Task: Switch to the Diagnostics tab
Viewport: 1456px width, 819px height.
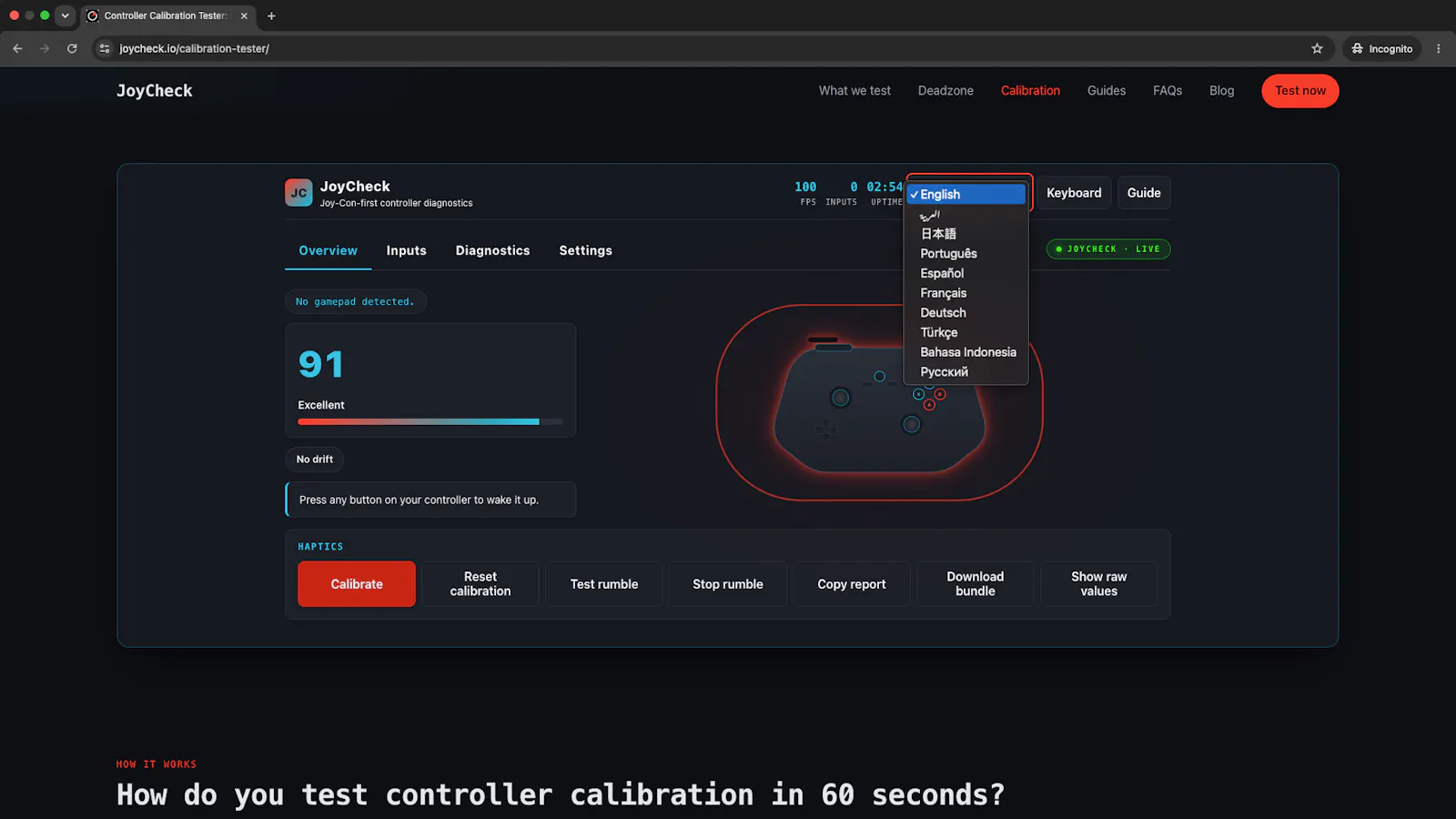Action: 492,250
